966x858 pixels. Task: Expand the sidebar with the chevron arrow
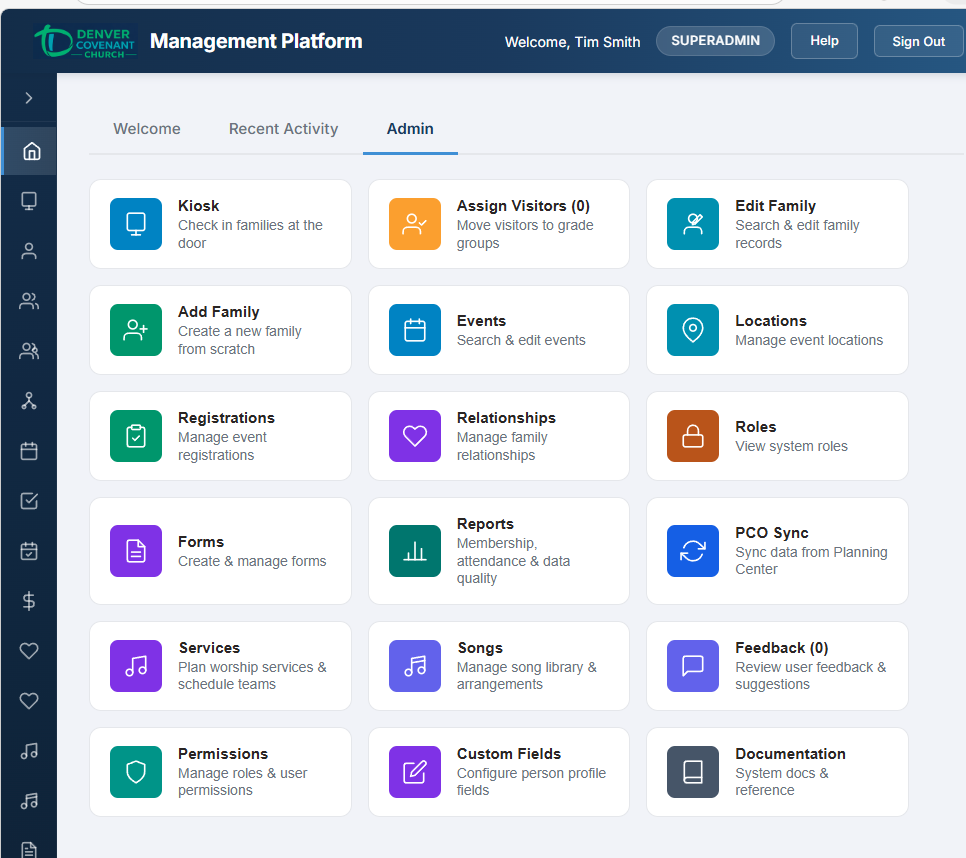[28, 98]
